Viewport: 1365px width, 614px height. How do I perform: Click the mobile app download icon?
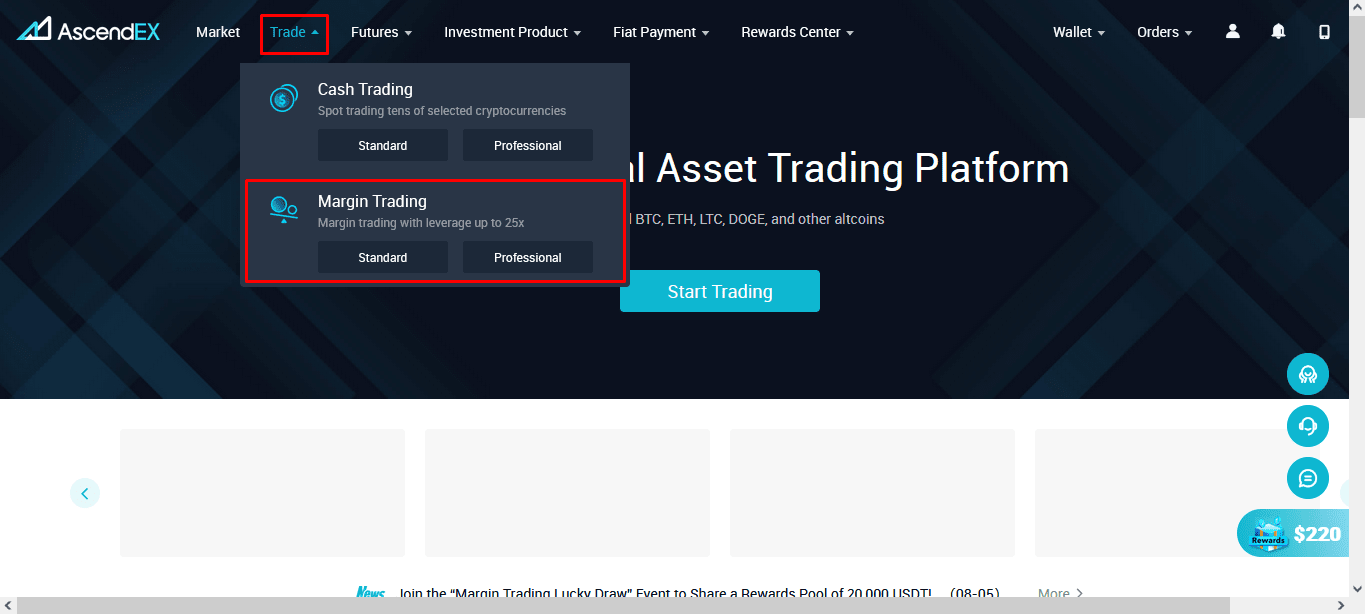(1324, 32)
